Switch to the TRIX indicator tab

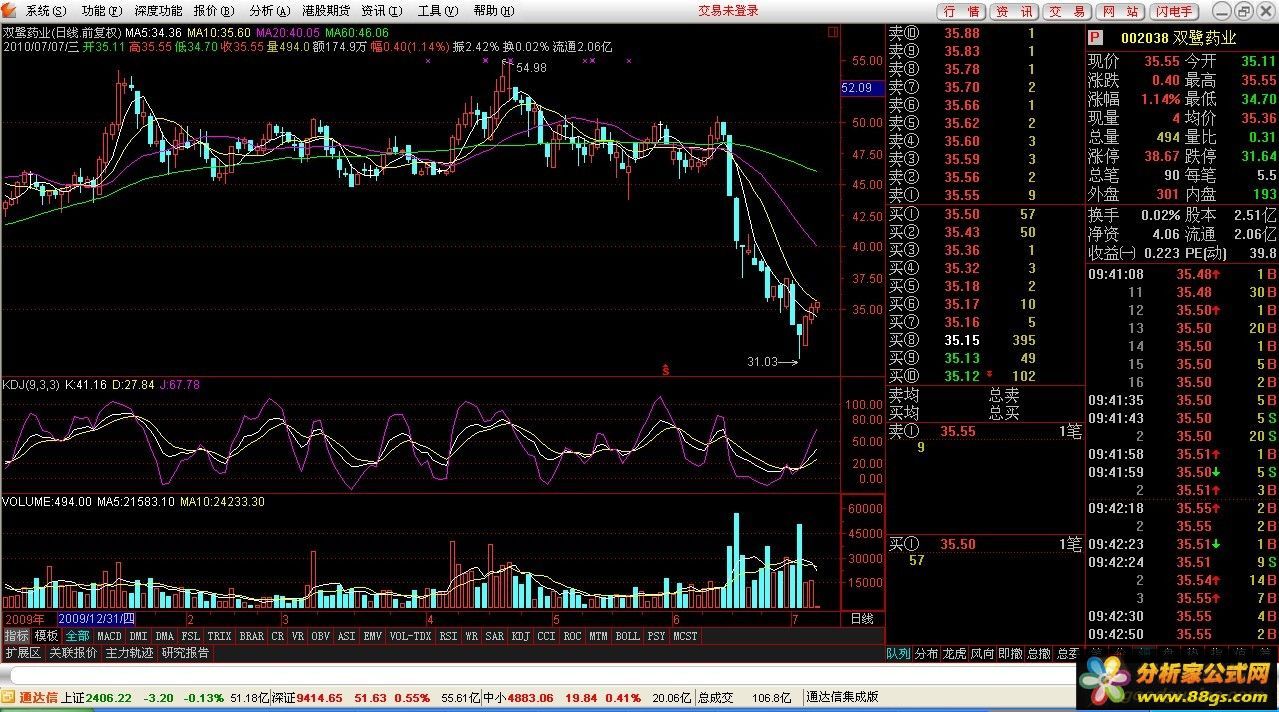pos(219,636)
